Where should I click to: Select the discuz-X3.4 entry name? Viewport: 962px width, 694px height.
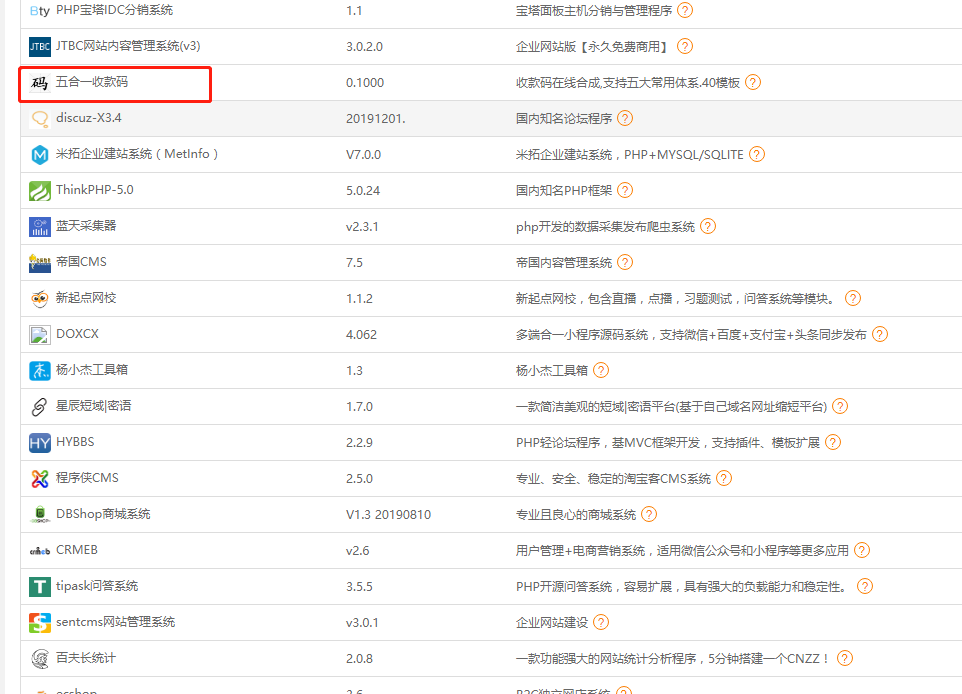[89, 118]
